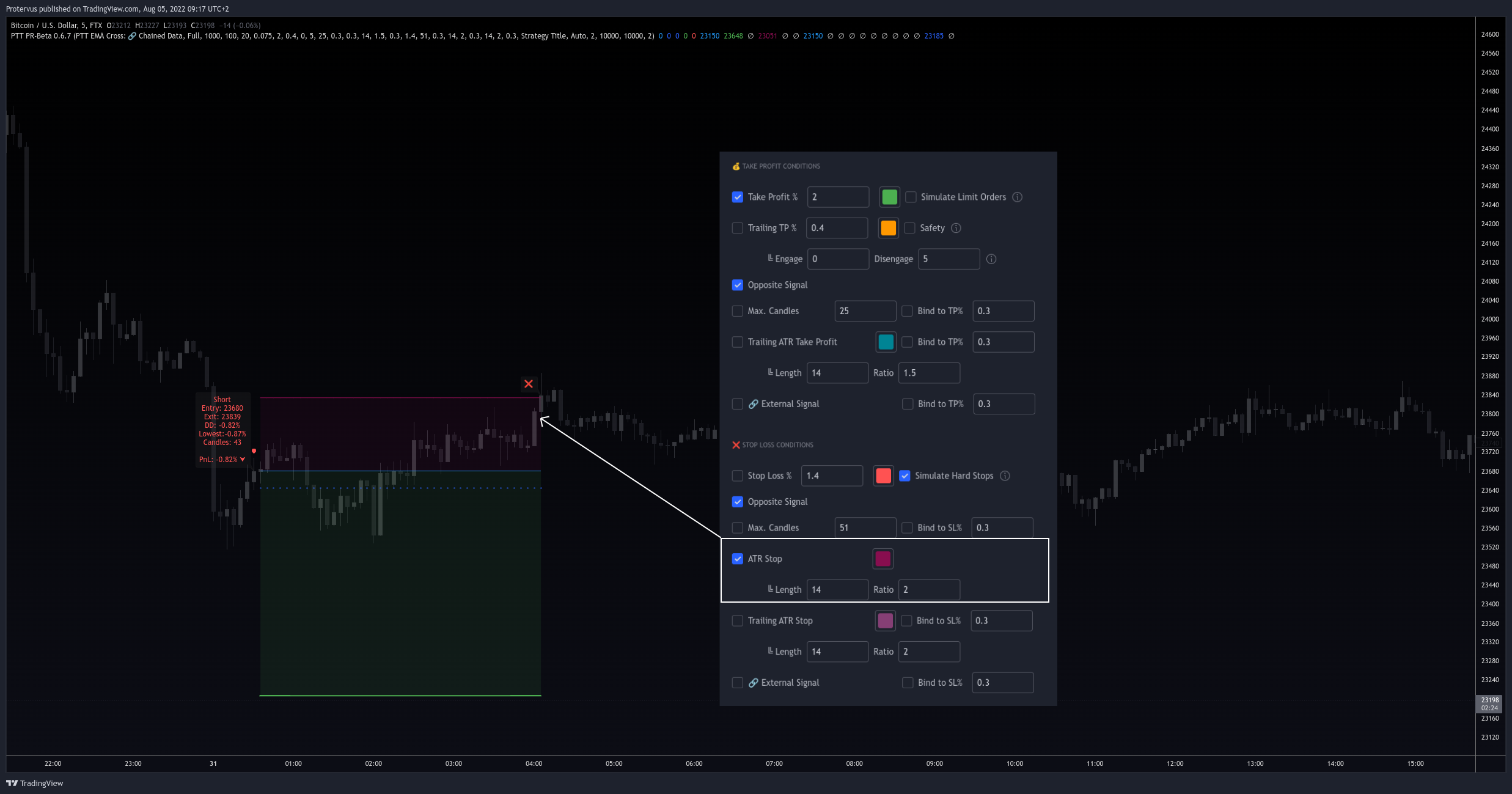Click the Trailing ATR Stop Ratio field

929,652
